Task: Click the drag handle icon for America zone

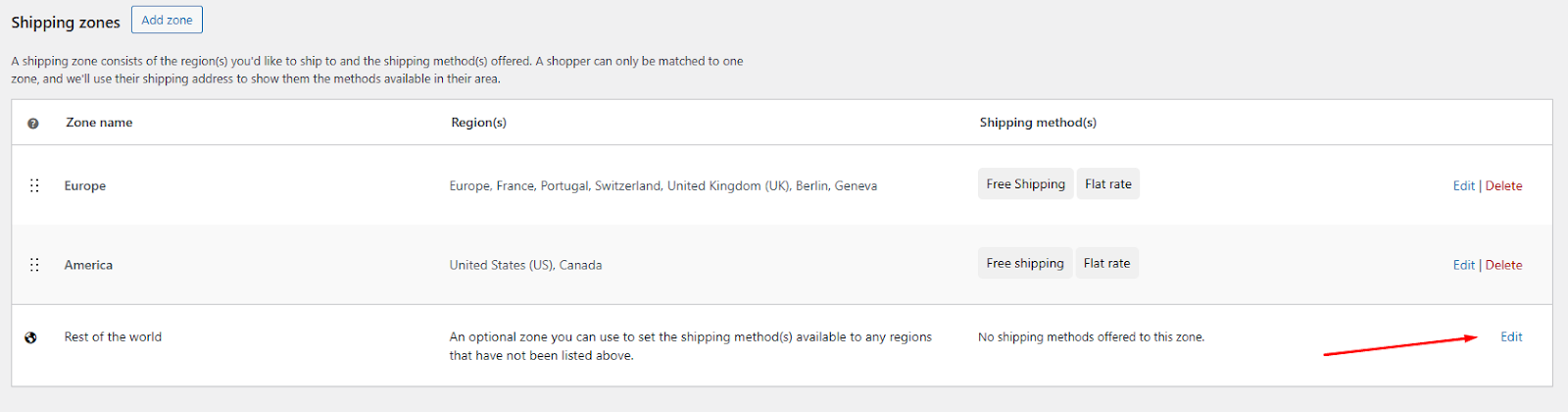Action: pyautogui.click(x=34, y=265)
